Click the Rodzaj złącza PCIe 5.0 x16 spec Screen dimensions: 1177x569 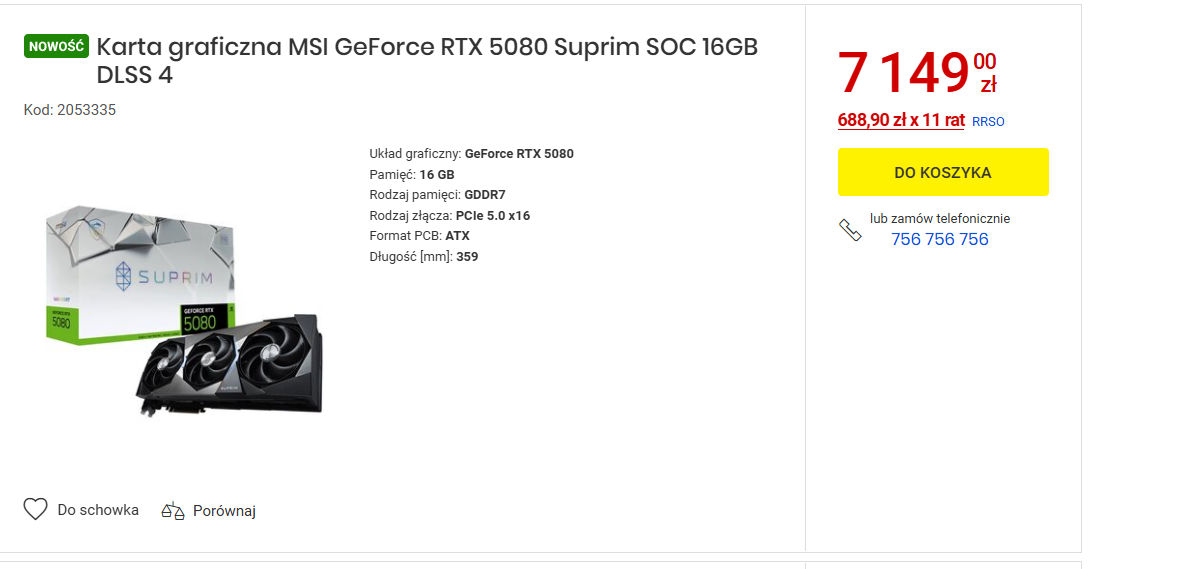[x=449, y=215]
